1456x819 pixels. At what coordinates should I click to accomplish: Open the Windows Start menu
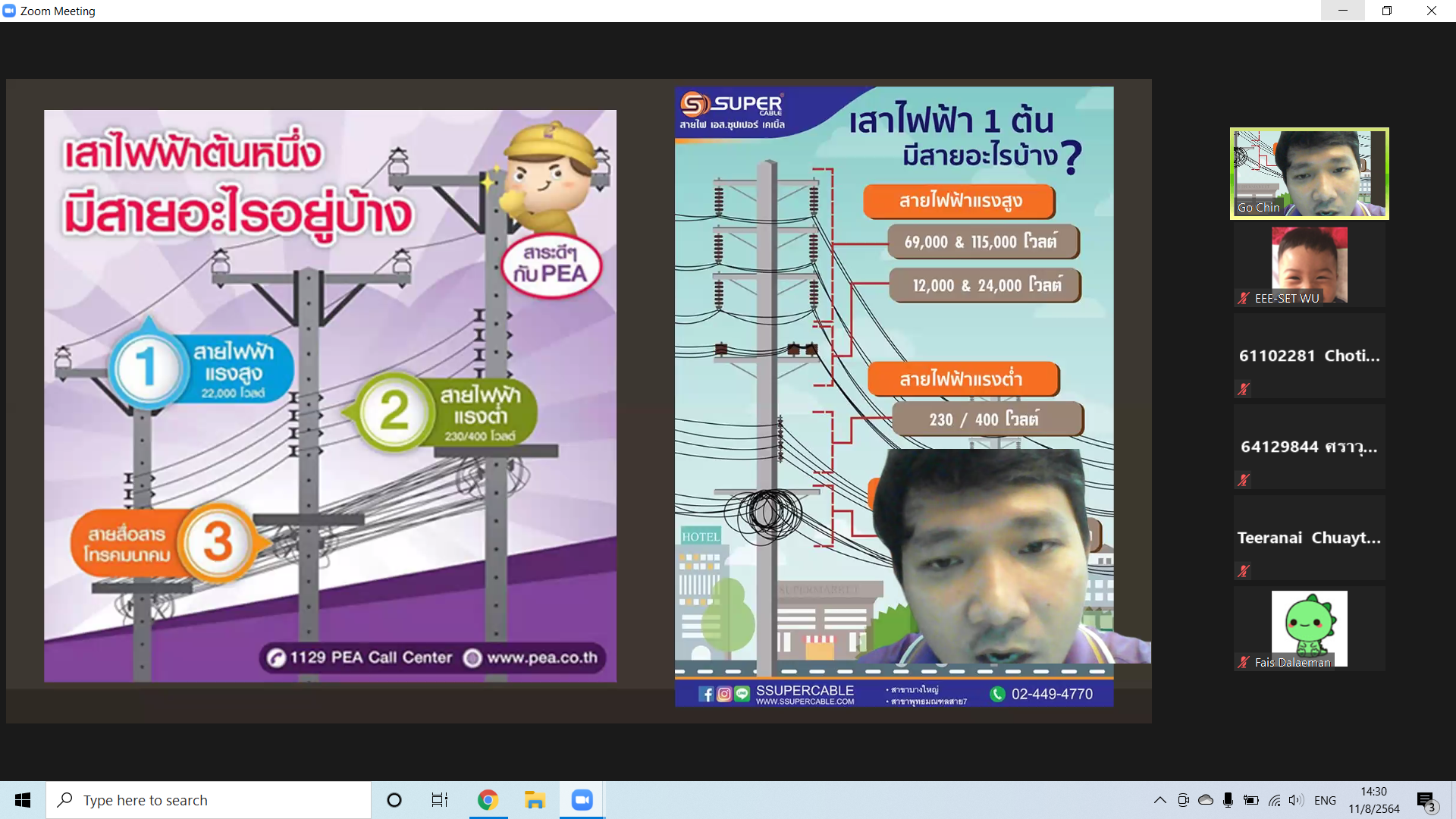click(x=23, y=800)
